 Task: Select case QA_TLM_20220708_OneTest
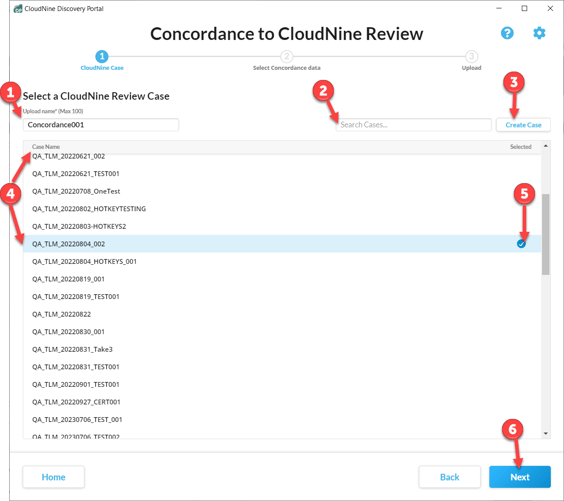282,191
